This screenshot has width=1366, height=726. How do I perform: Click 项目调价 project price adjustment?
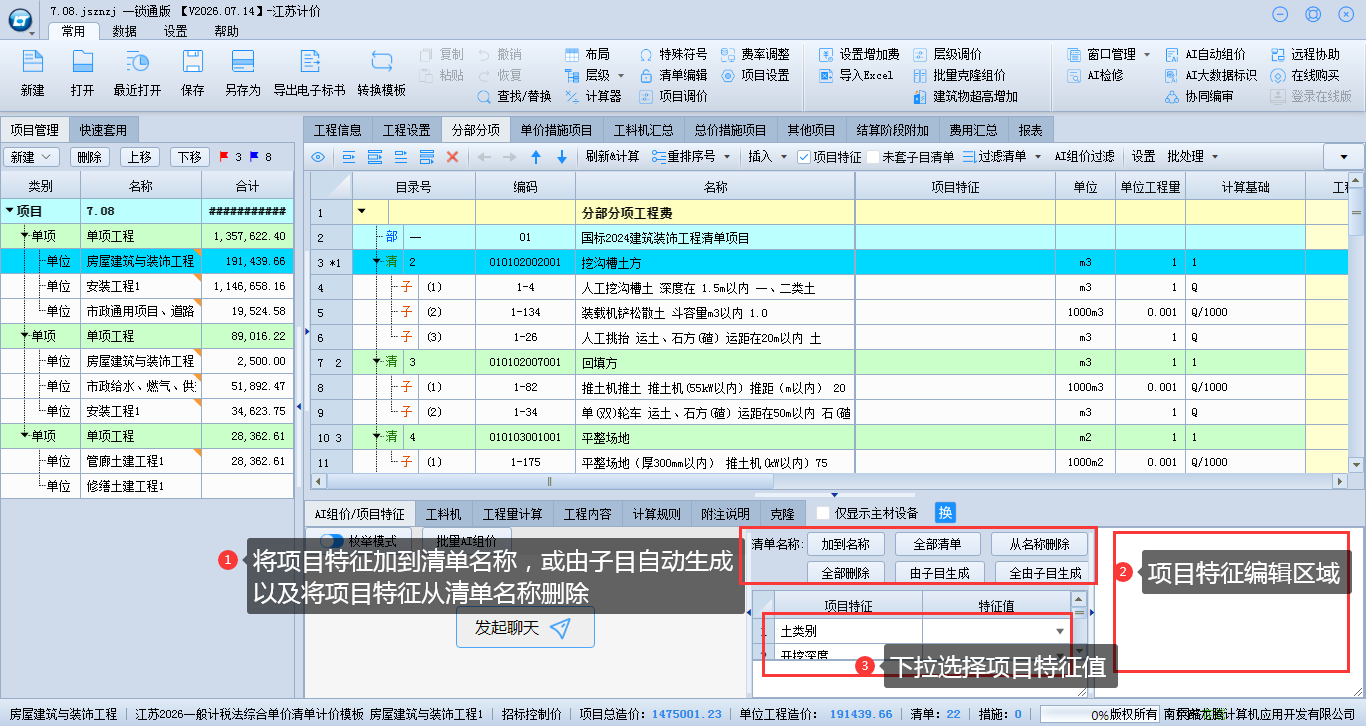coord(673,96)
